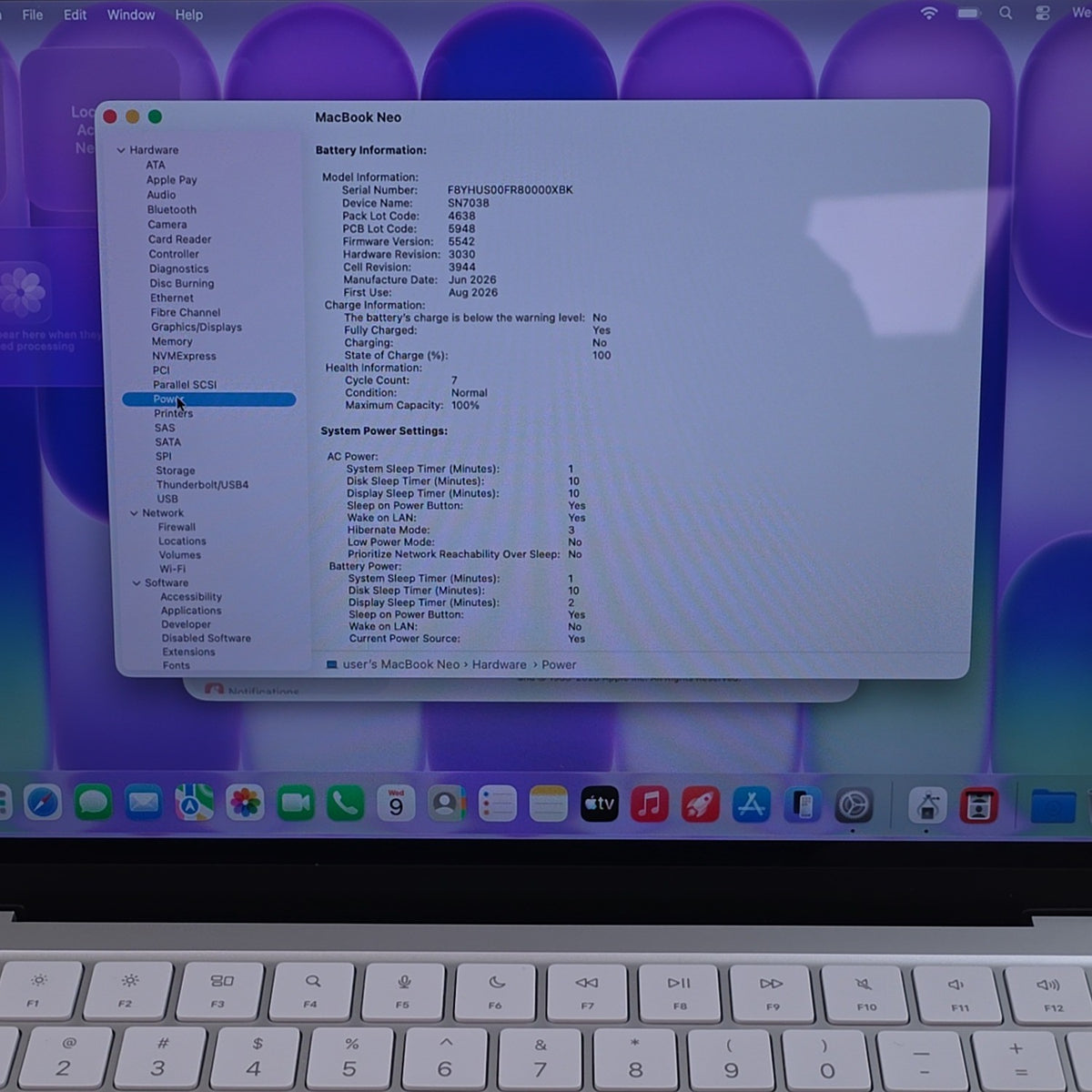Open System Settings gear in Dock
This screenshot has height=1092, width=1092.
[854, 805]
